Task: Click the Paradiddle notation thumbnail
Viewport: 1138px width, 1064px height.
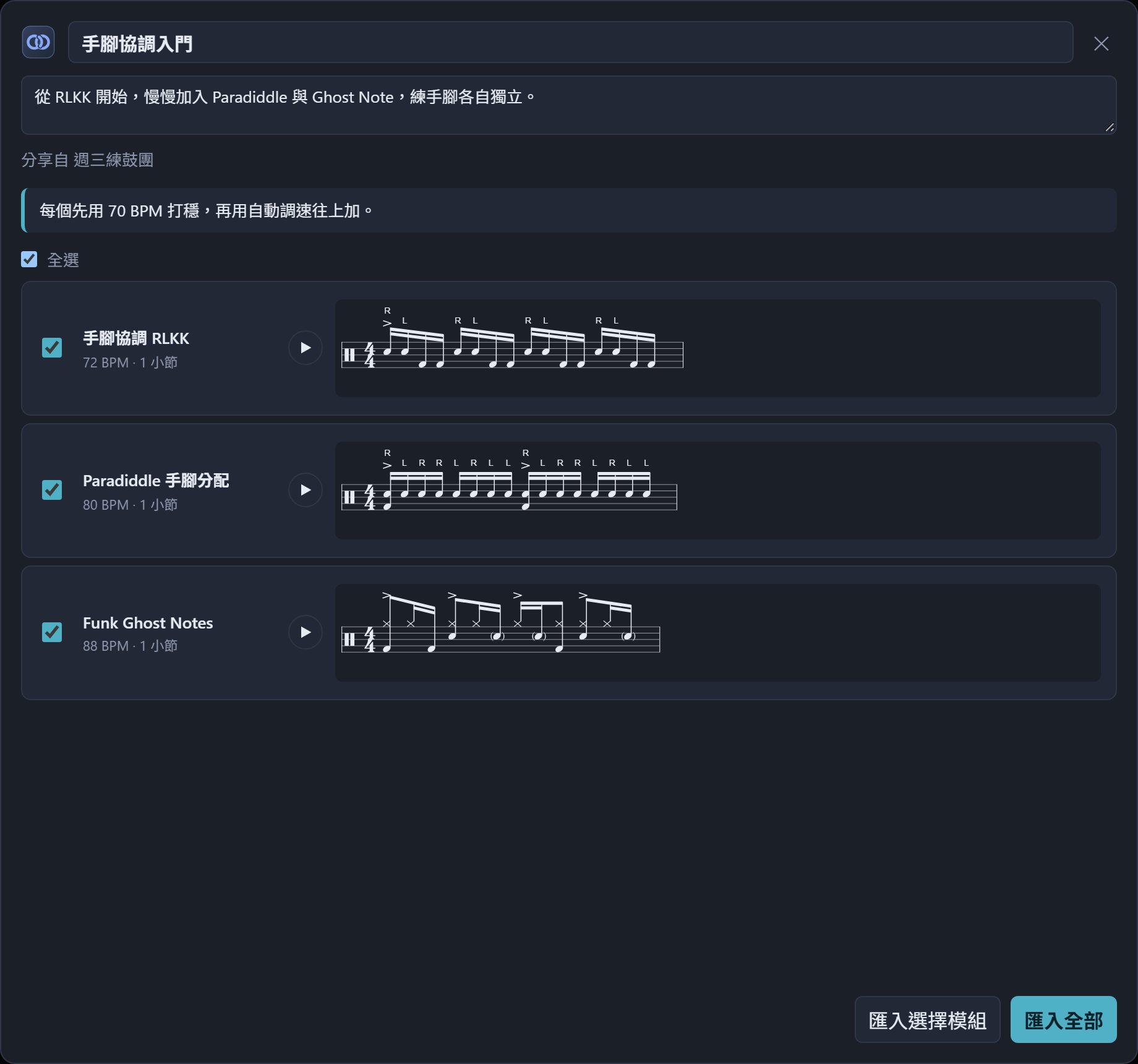Action: pos(717,491)
